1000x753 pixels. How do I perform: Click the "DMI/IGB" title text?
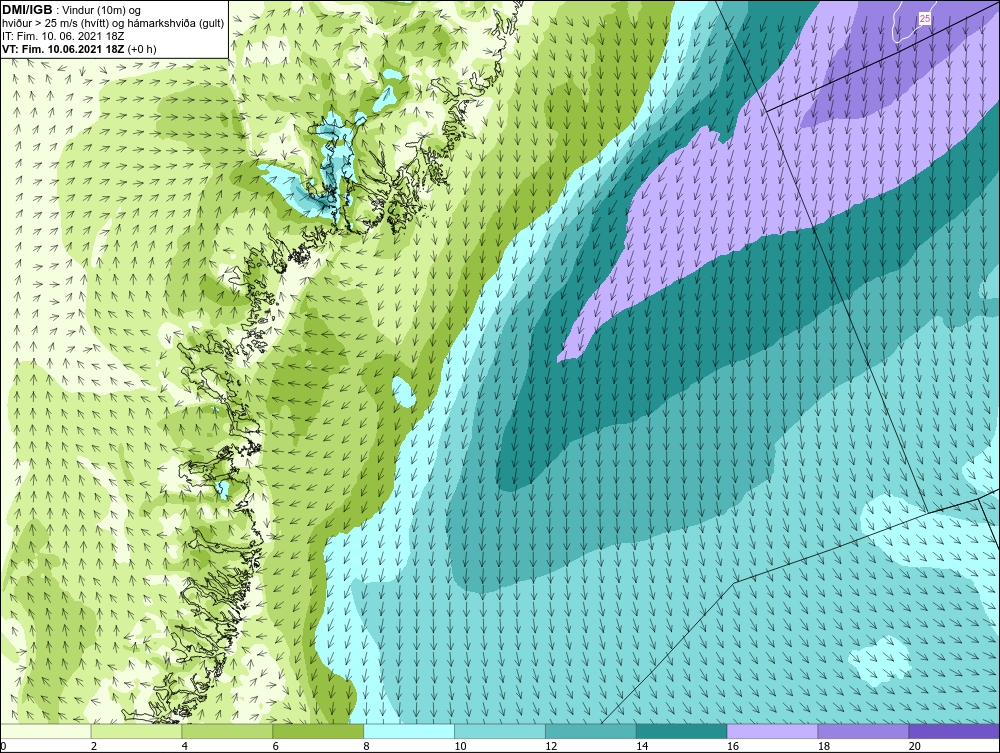[x=27, y=10]
